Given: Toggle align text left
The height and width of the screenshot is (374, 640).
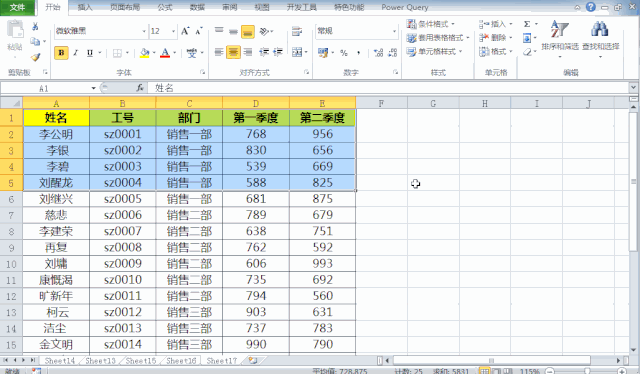Looking at the screenshot, I should tap(219, 52).
